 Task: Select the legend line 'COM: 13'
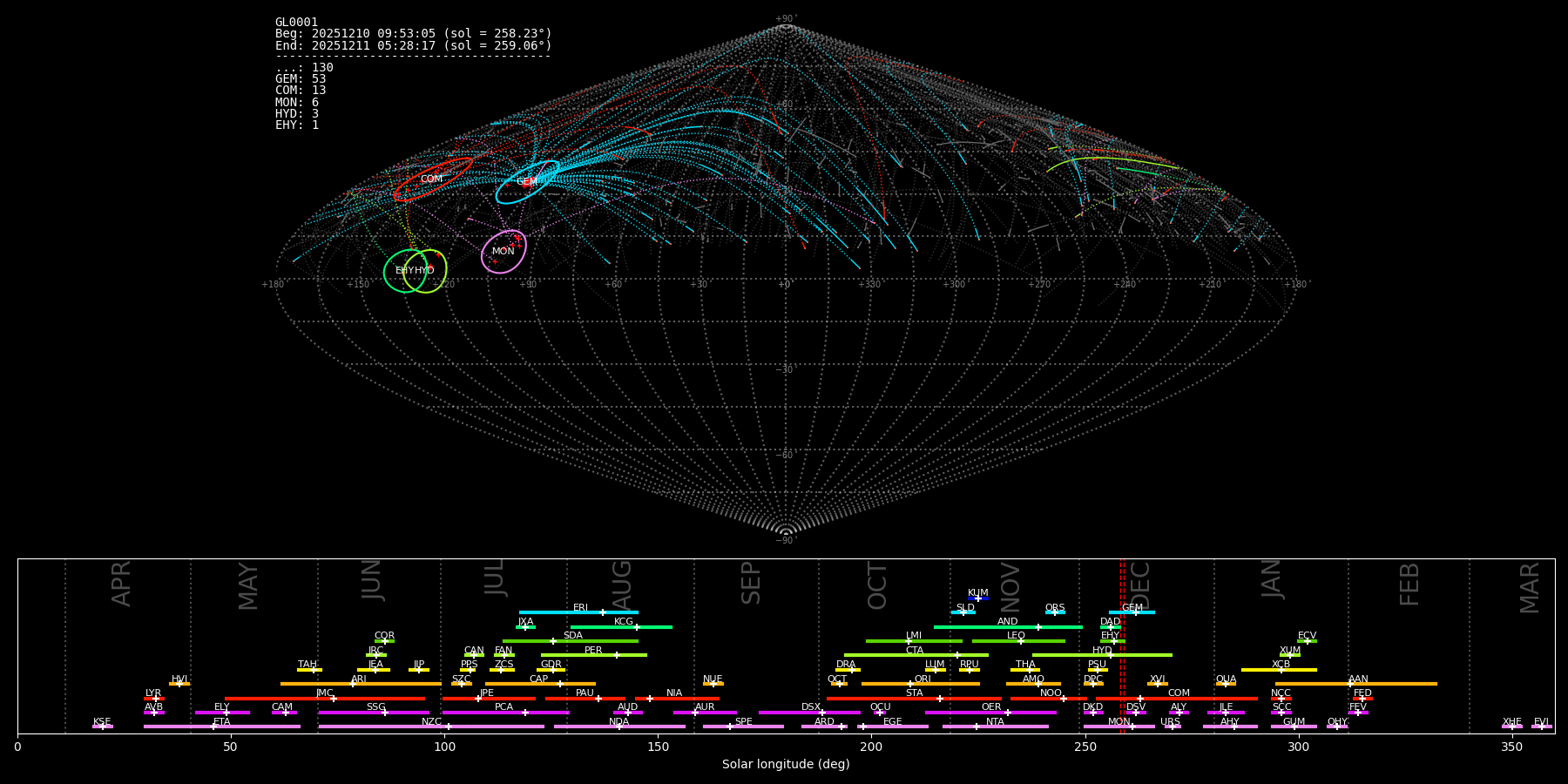[301, 91]
